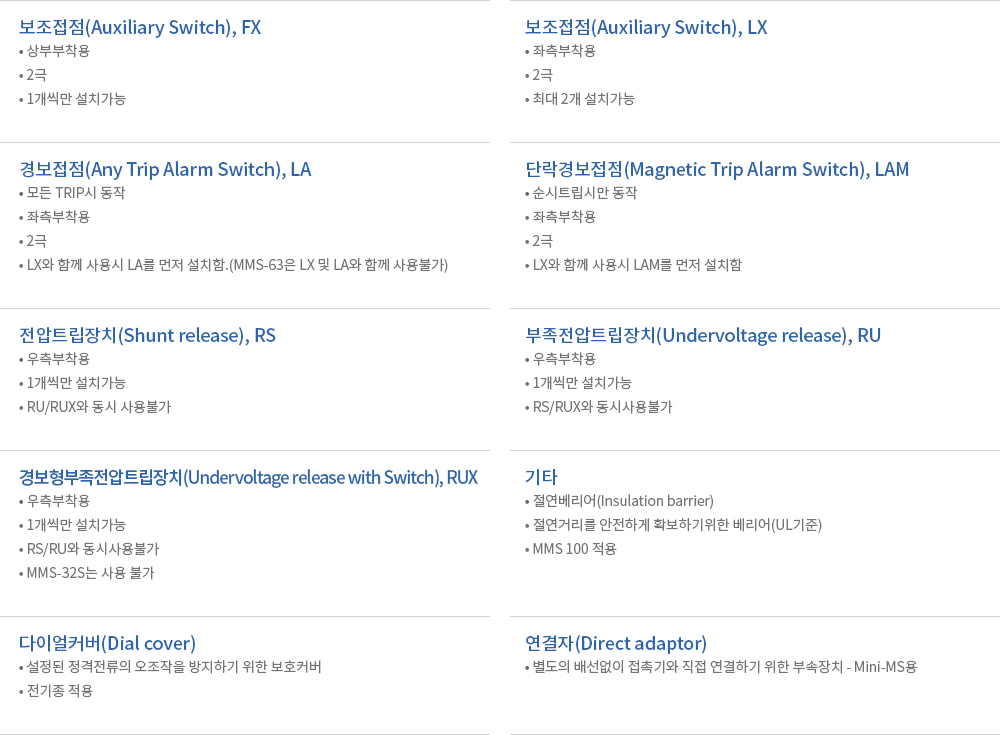Image resolution: width=1000 pixels, height=735 pixels.
Task: Open the Undervoltage release with Switch RUX heading
Action: [248, 477]
